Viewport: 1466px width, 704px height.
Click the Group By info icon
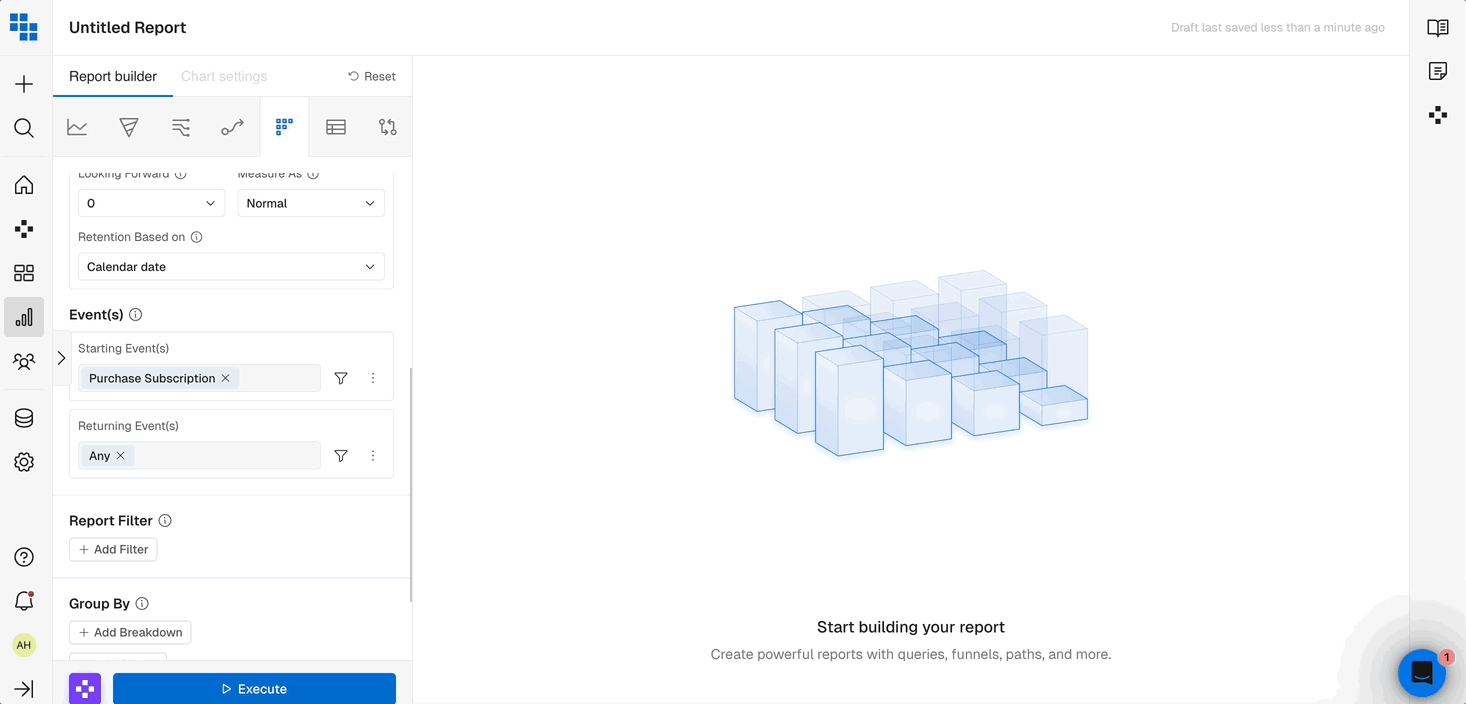pos(142,603)
